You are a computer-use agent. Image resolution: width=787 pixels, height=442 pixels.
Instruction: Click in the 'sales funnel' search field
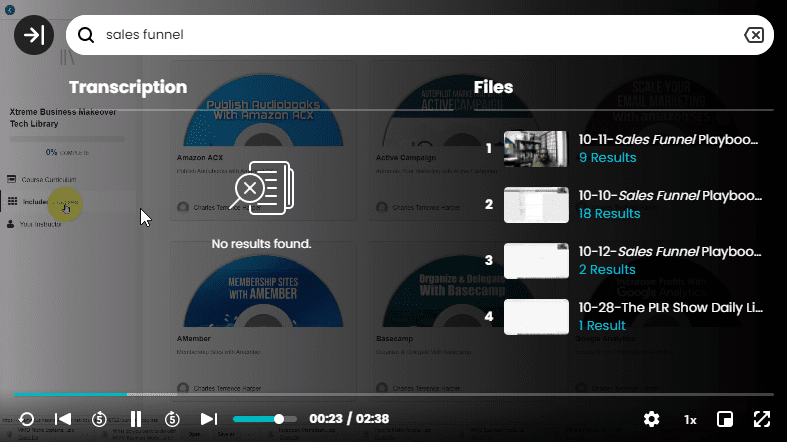419,35
